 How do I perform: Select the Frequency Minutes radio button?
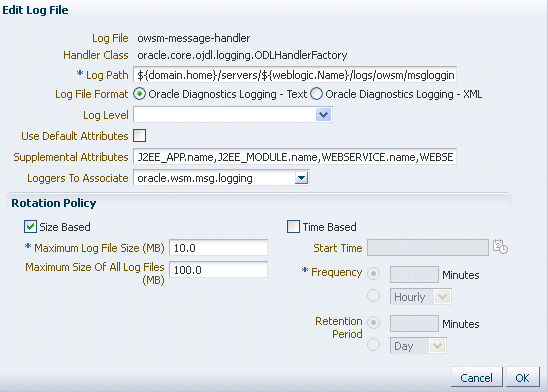(x=374, y=274)
